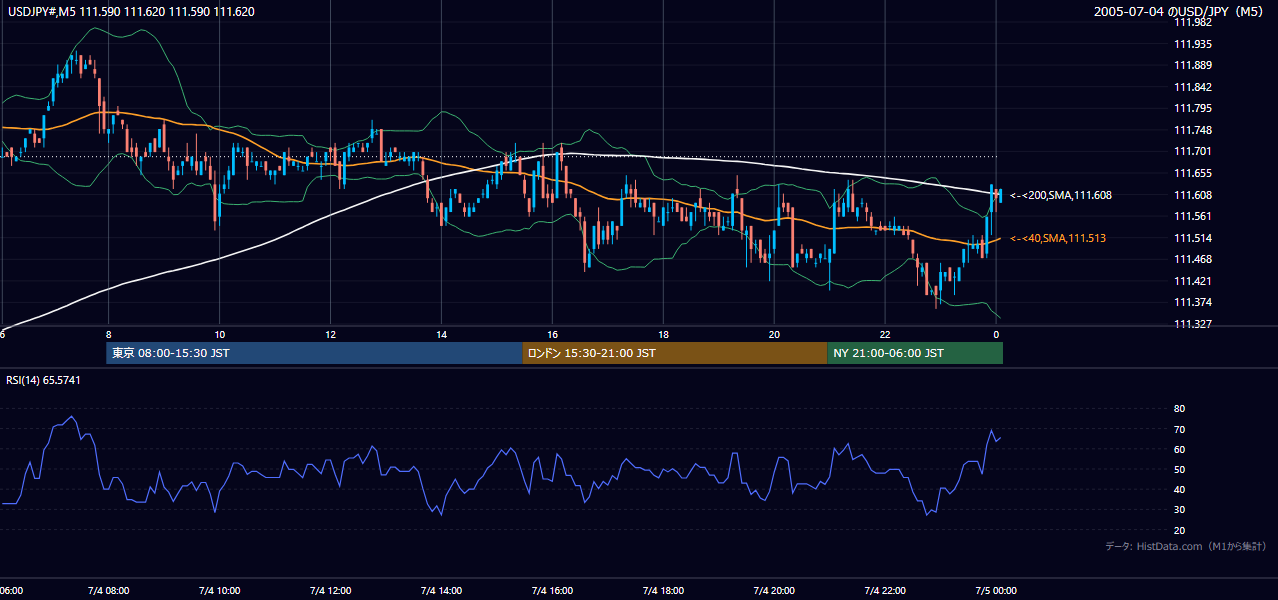Select the NY 21:00-06:00 JST session bar
1278x600 pixels.
pos(915,353)
